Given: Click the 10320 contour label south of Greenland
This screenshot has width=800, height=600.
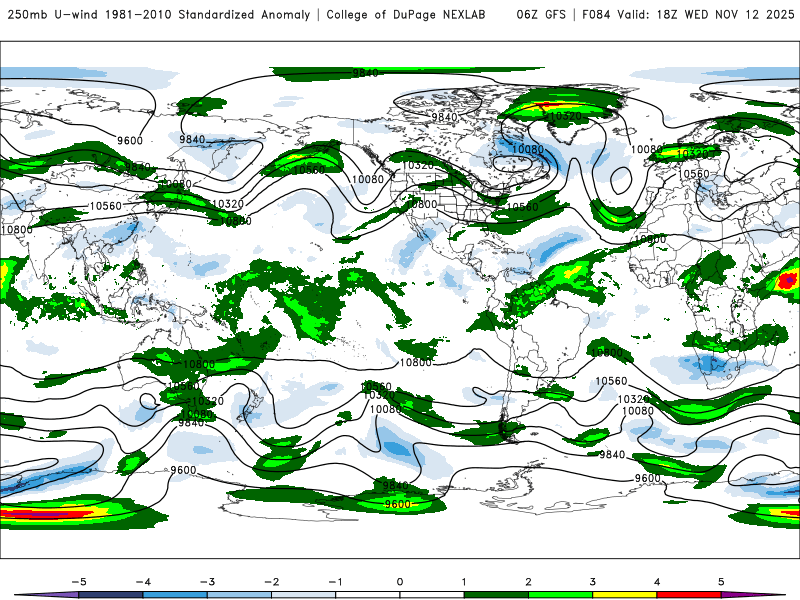Looking at the screenshot, I should coord(565,116).
